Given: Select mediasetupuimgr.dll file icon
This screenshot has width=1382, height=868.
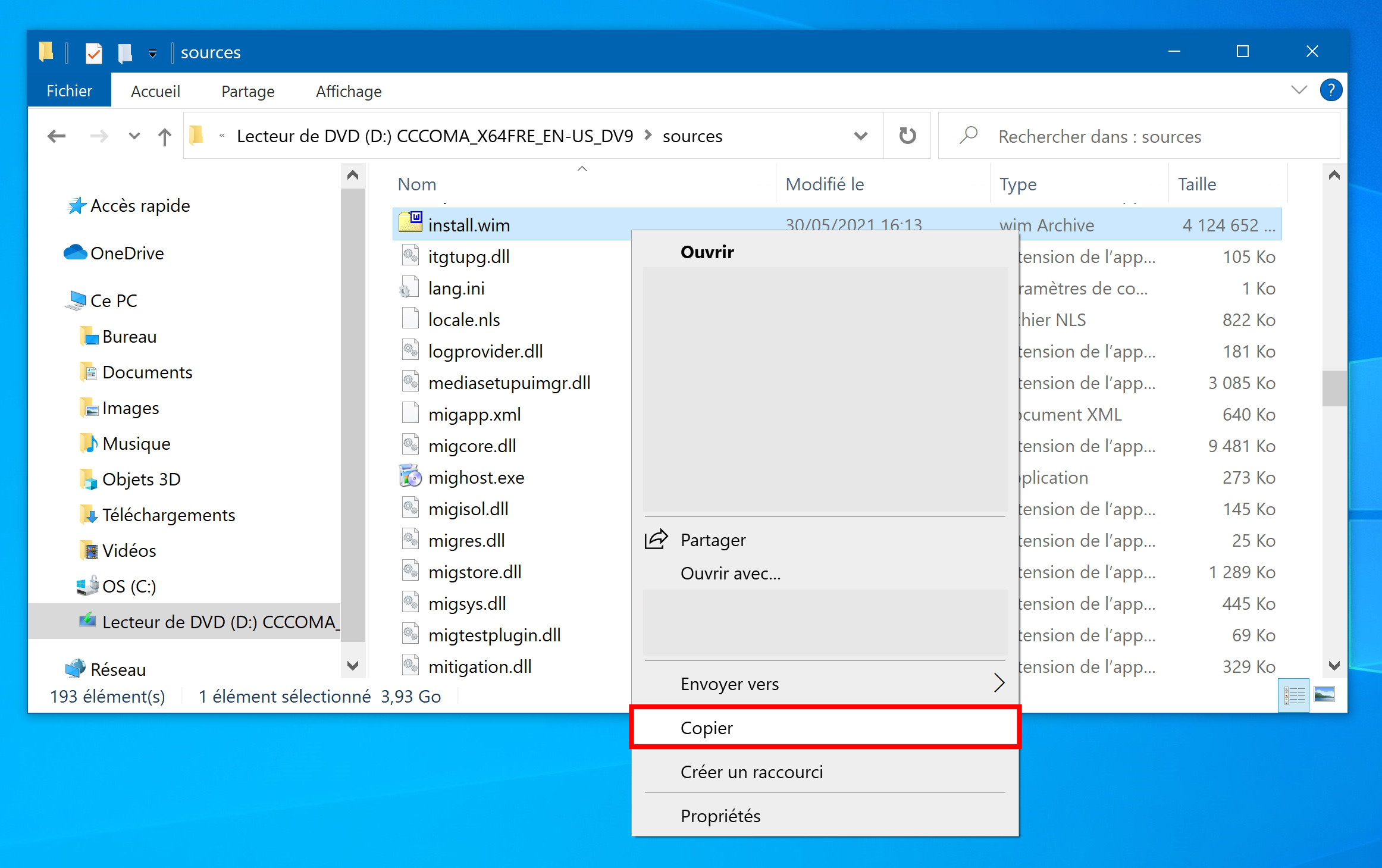Looking at the screenshot, I should pyautogui.click(x=410, y=381).
